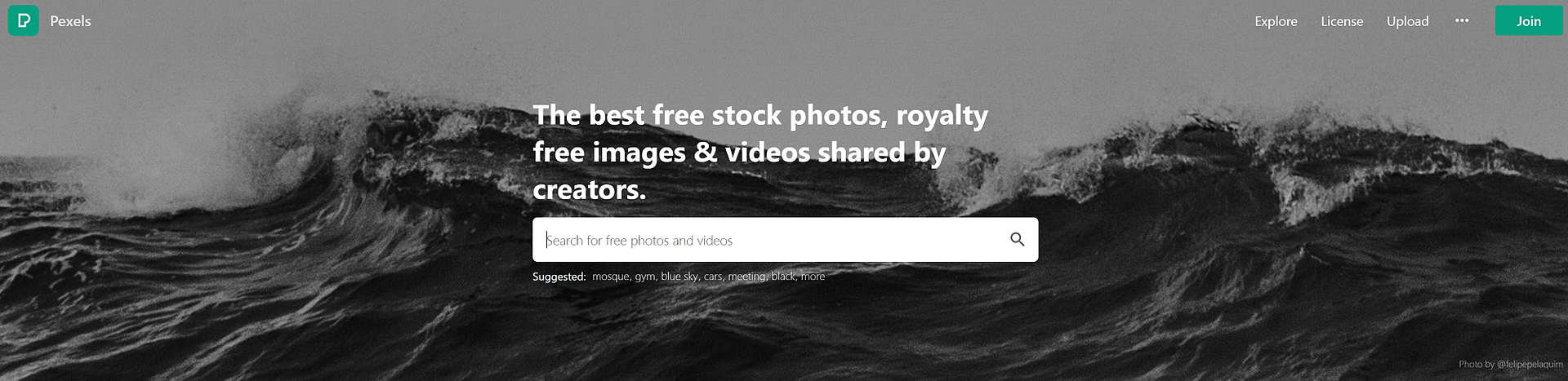
Task: Select the cars suggested search
Action: click(x=712, y=277)
